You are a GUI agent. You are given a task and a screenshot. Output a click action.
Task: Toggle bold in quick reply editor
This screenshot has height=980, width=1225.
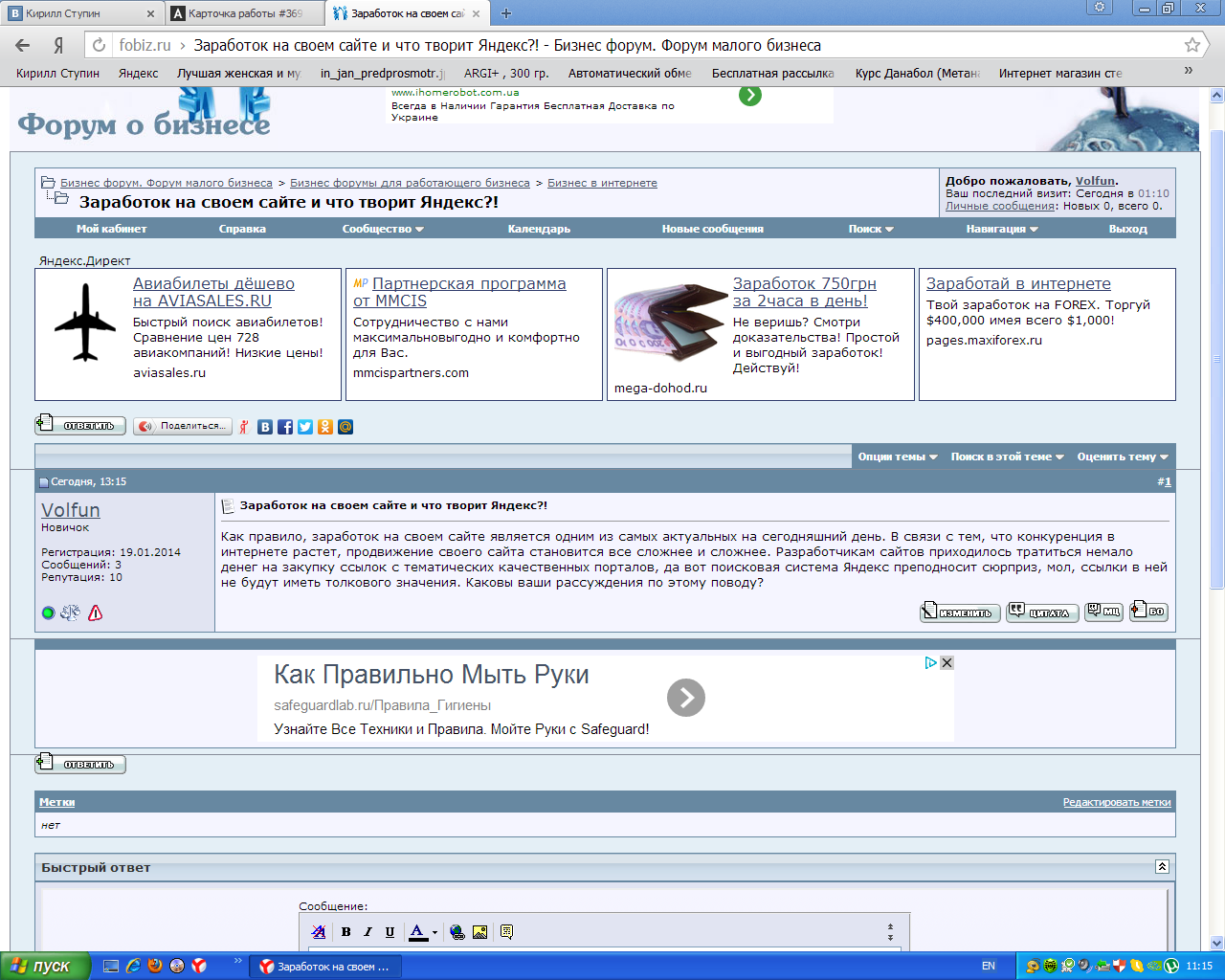point(345,931)
